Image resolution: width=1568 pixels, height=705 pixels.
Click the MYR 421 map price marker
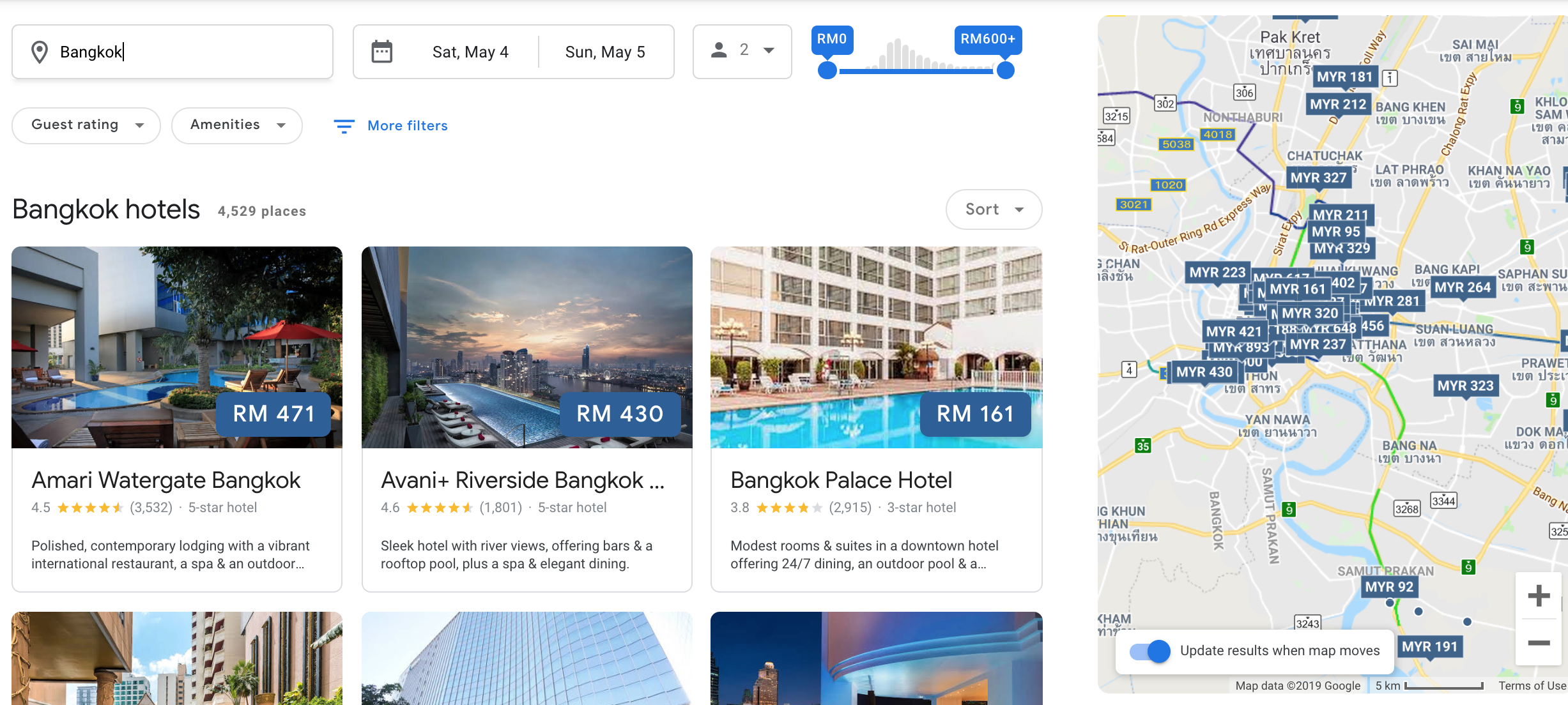click(1233, 331)
